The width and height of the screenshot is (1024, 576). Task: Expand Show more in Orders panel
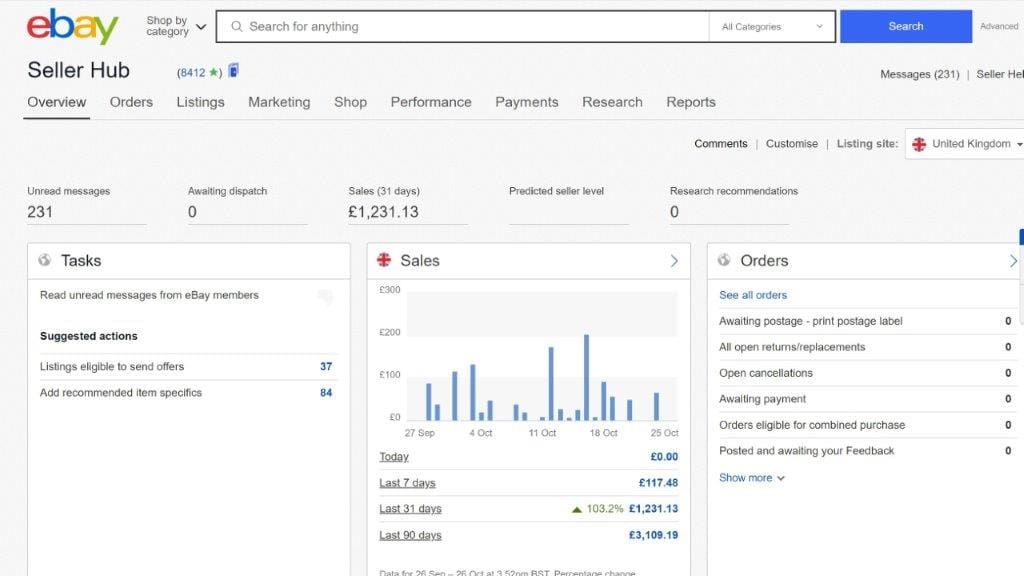pos(752,478)
